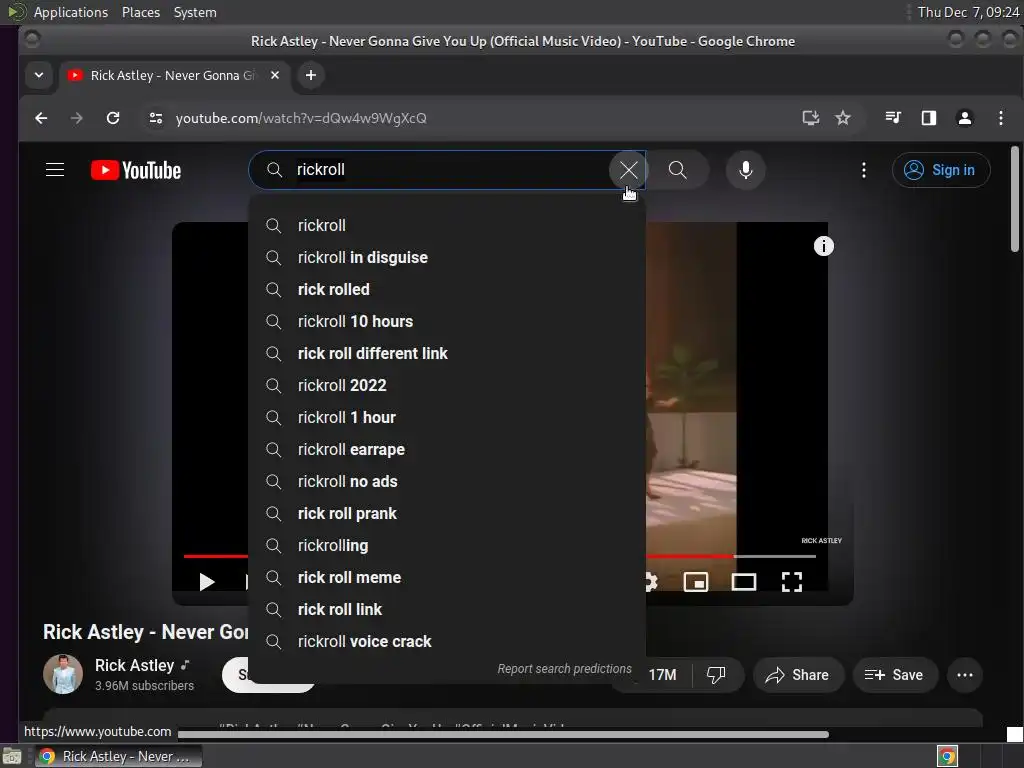1024x768 pixels.
Task: Click show desktop icon in taskbar
Action: click(x=12, y=757)
